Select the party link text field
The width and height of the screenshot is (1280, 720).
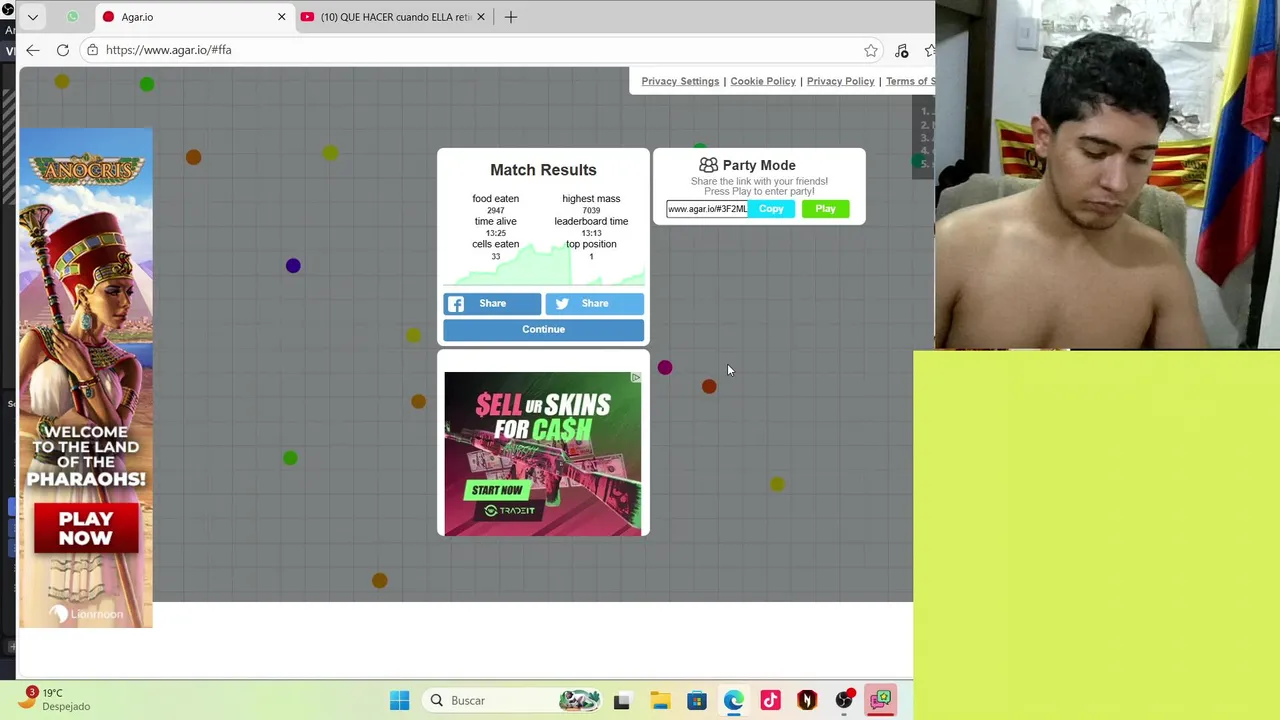[x=707, y=209]
